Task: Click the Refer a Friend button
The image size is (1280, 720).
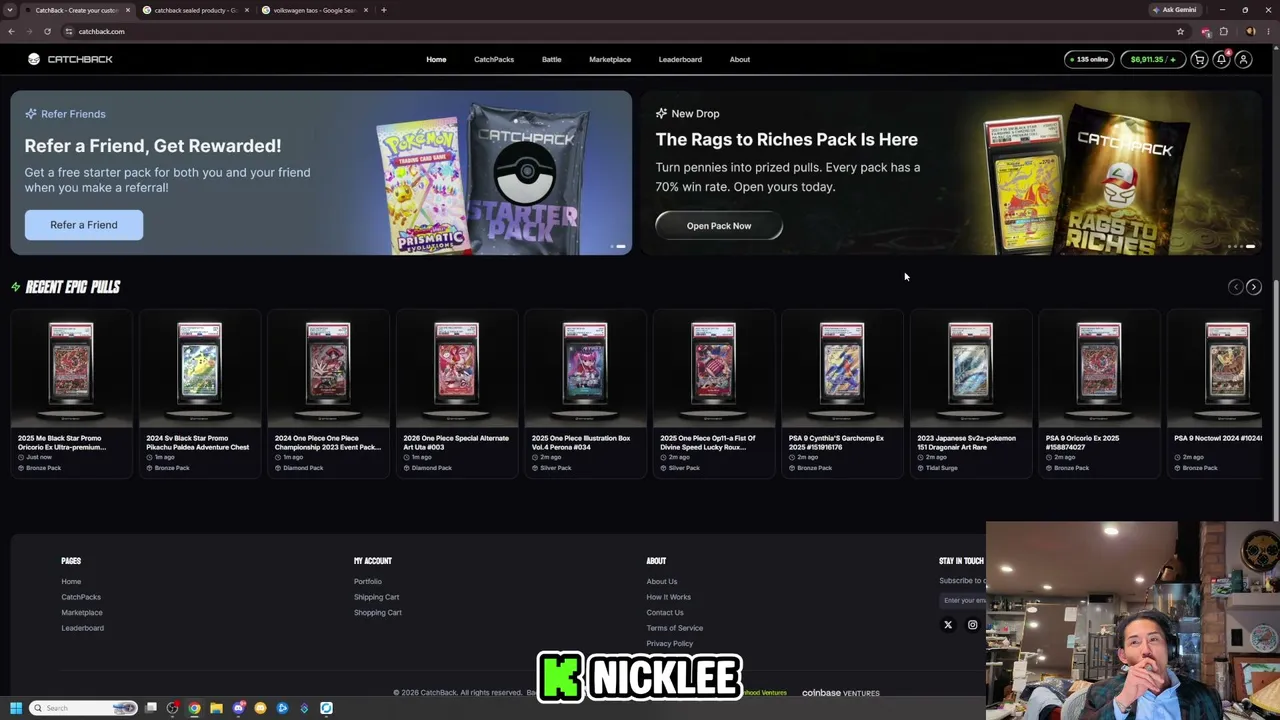Action: click(x=84, y=225)
